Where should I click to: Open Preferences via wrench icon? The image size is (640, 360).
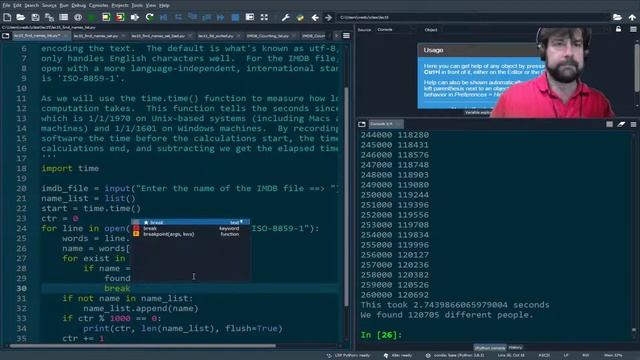point(285,17)
